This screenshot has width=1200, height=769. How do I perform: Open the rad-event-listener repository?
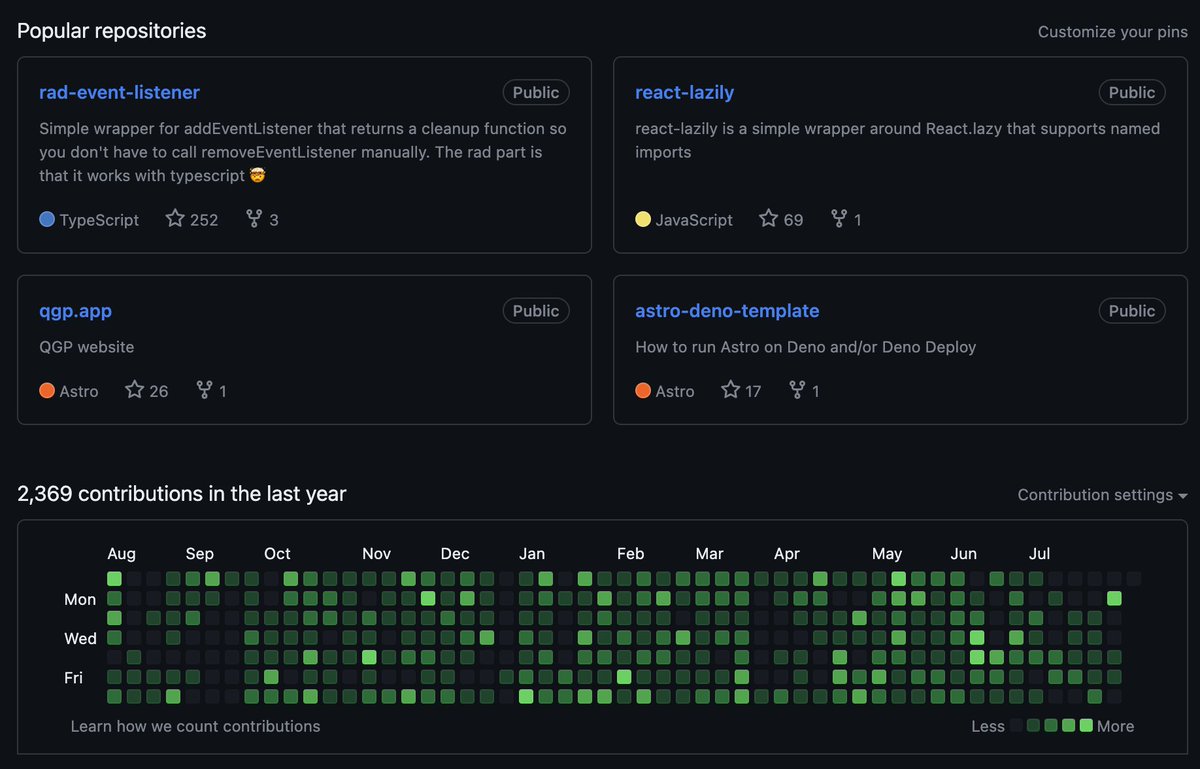pos(119,92)
